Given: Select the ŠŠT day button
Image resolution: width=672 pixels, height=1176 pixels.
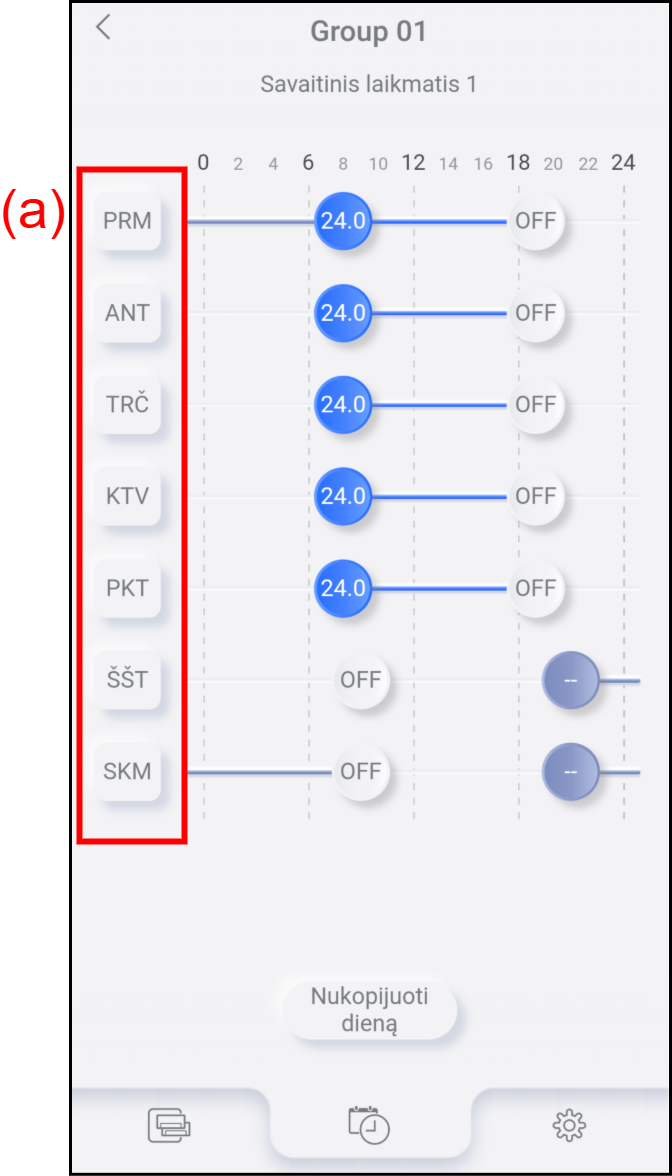Looking at the screenshot, I should 128,680.
